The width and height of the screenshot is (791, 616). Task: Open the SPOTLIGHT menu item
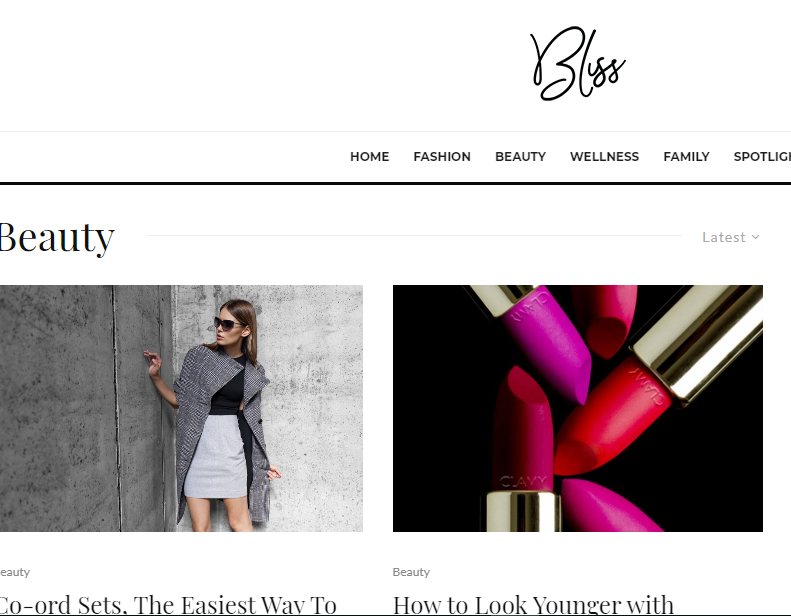tap(762, 157)
